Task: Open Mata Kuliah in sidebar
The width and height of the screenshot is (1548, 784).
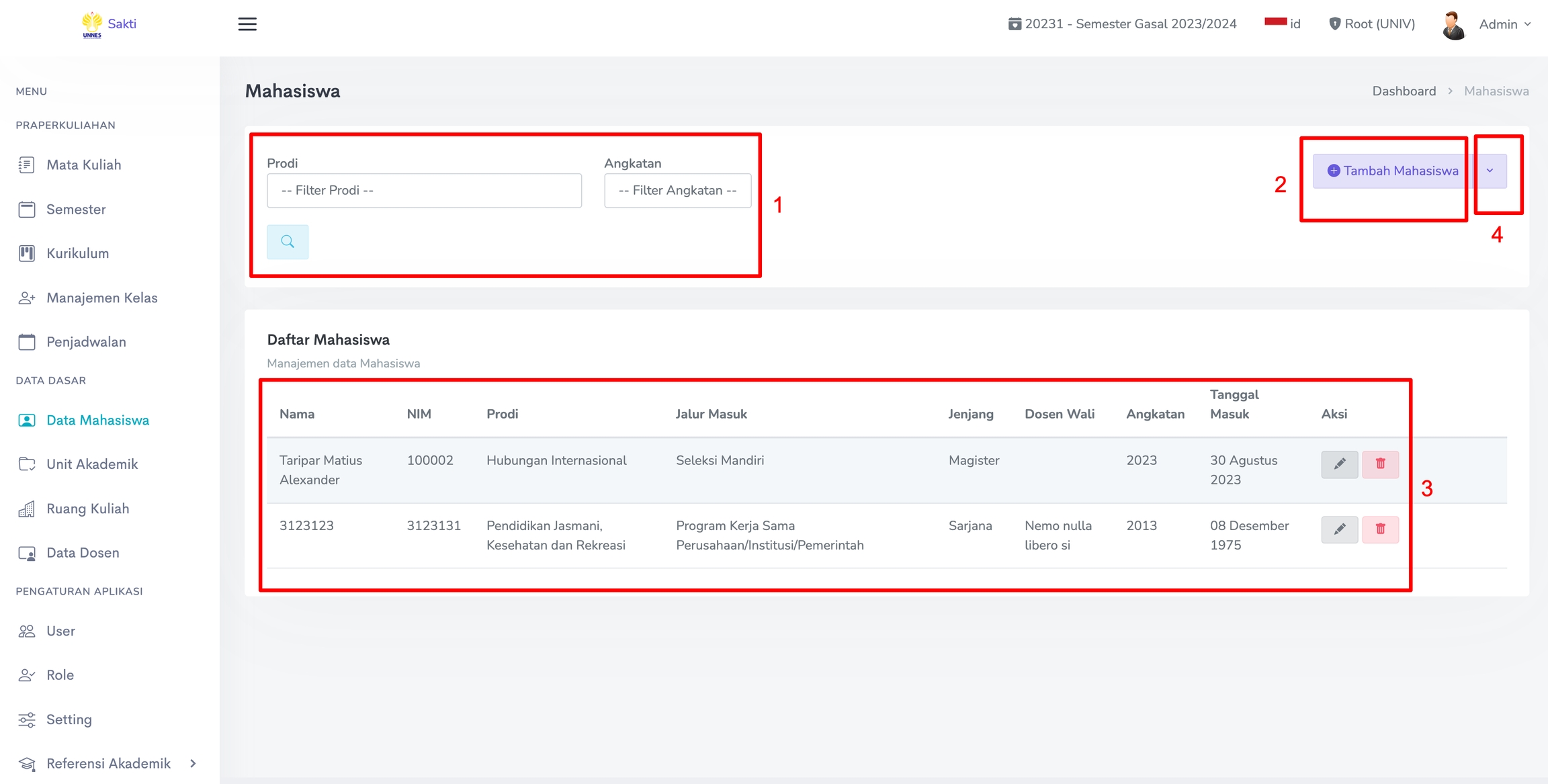Action: (83, 165)
